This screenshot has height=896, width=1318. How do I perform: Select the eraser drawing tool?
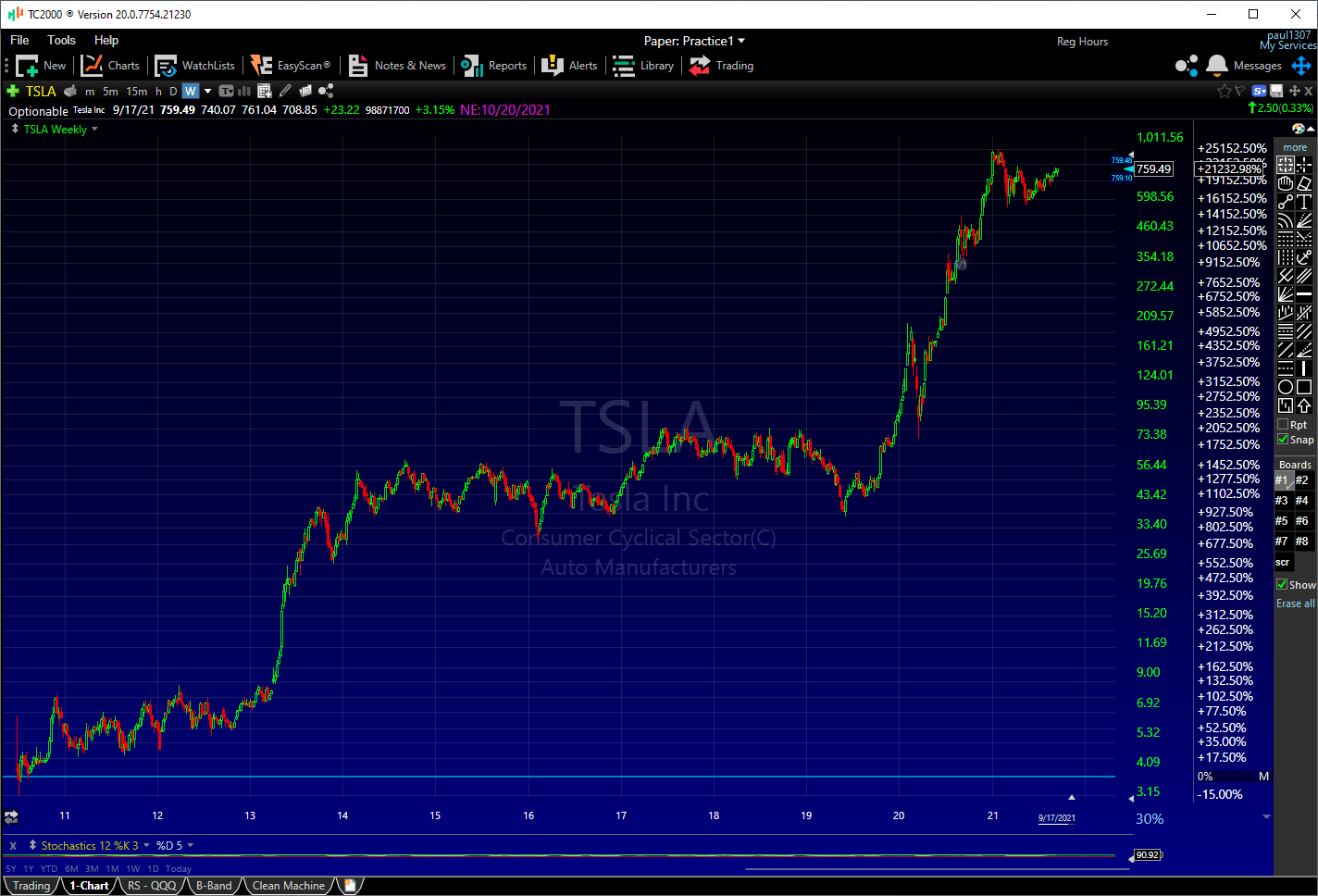(1304, 183)
